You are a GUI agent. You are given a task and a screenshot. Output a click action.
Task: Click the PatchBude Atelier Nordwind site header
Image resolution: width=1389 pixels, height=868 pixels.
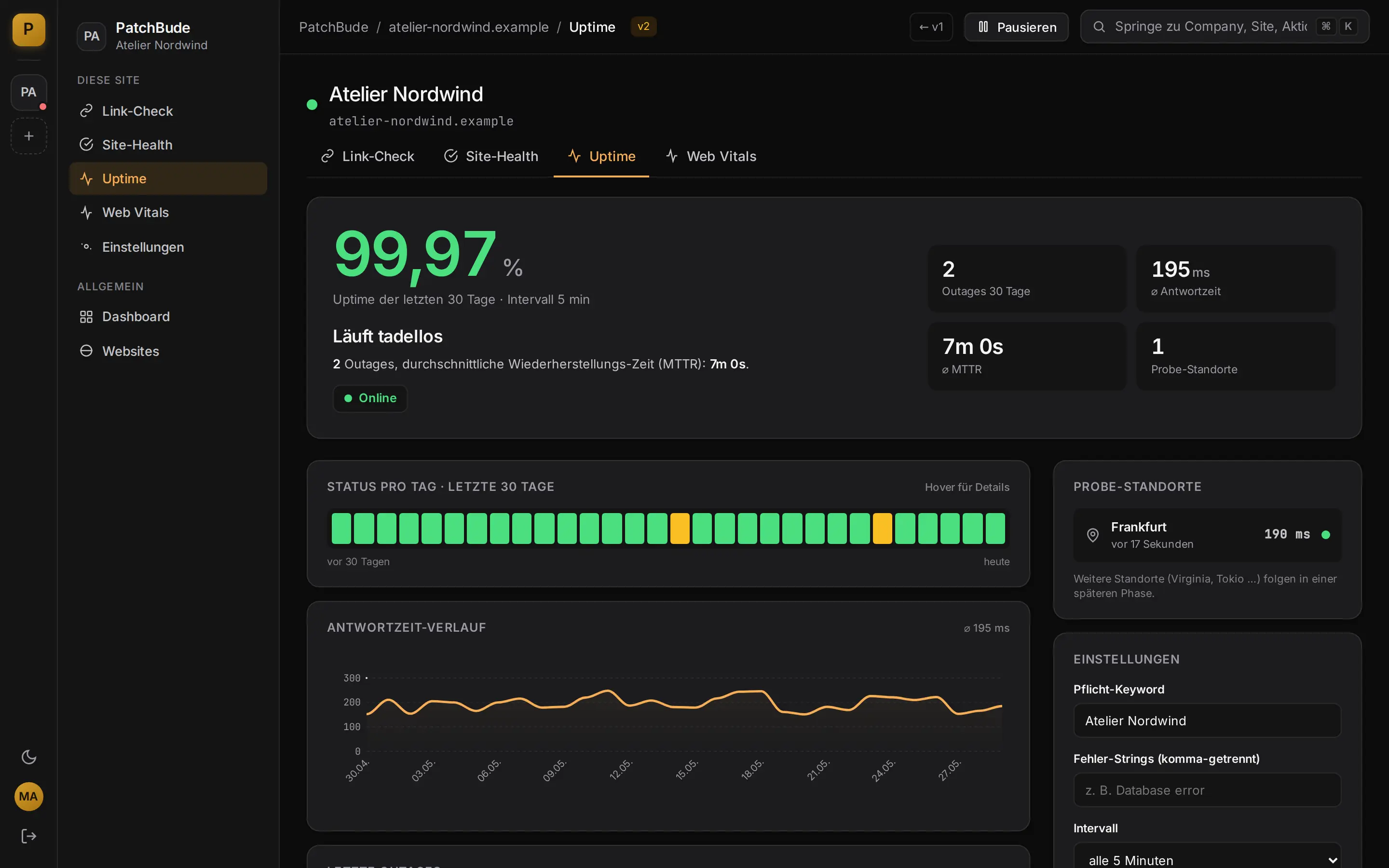(168, 36)
